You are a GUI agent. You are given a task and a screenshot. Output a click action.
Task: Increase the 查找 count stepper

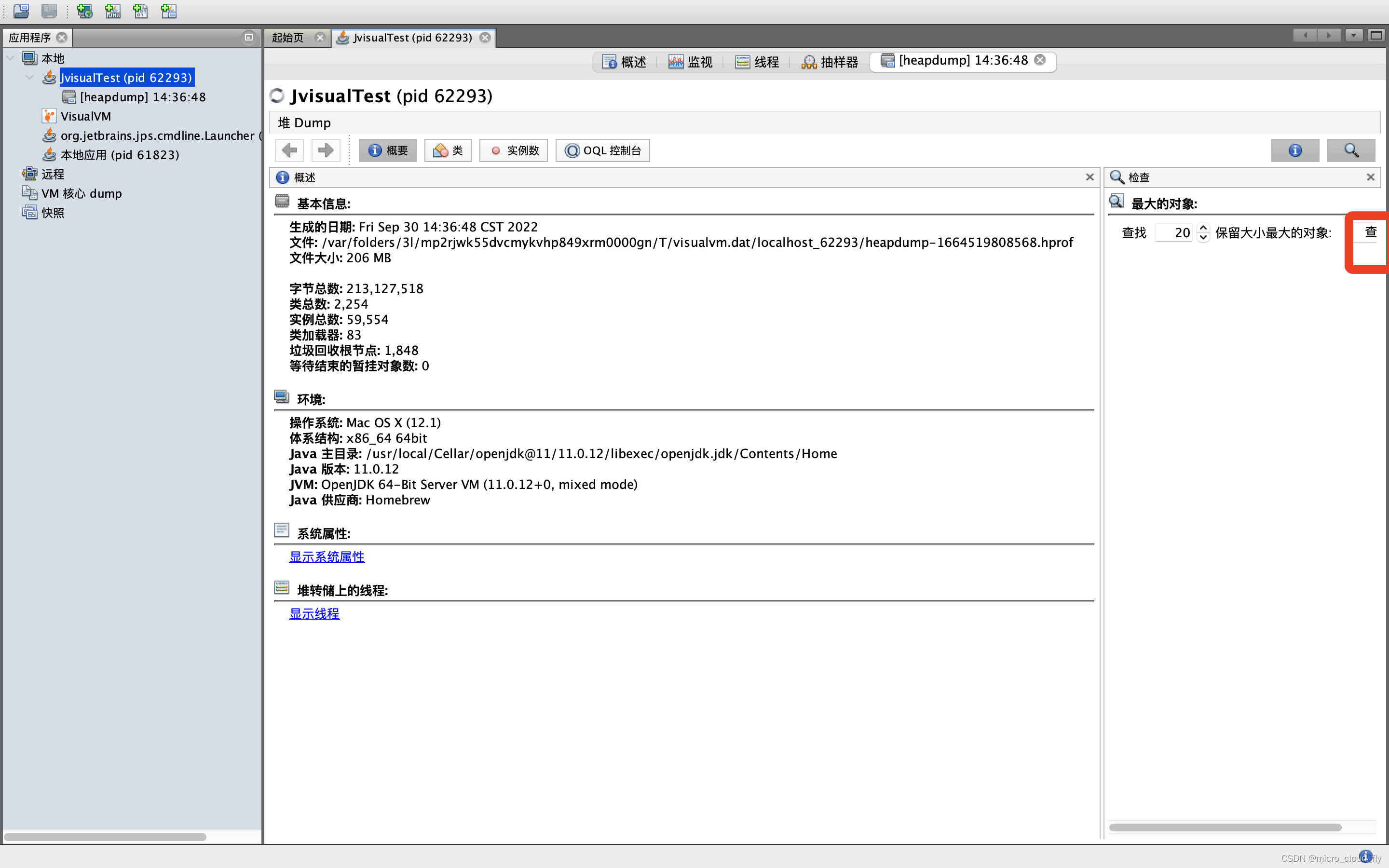[x=1204, y=227]
